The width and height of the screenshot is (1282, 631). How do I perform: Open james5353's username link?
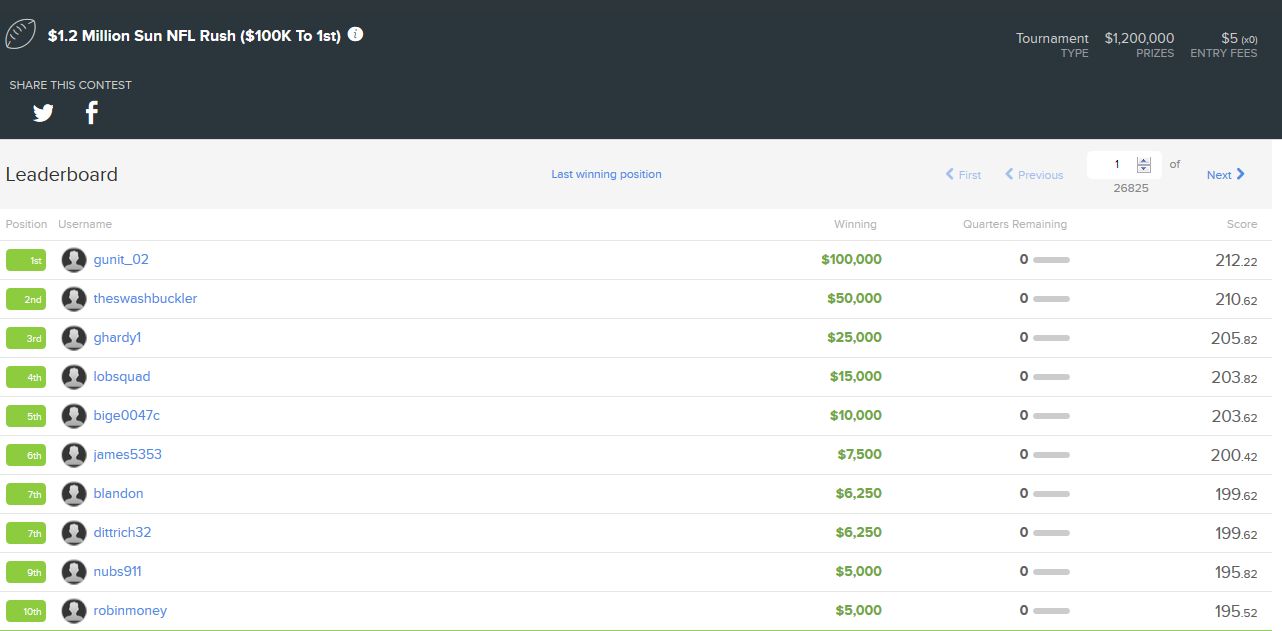tap(127, 455)
